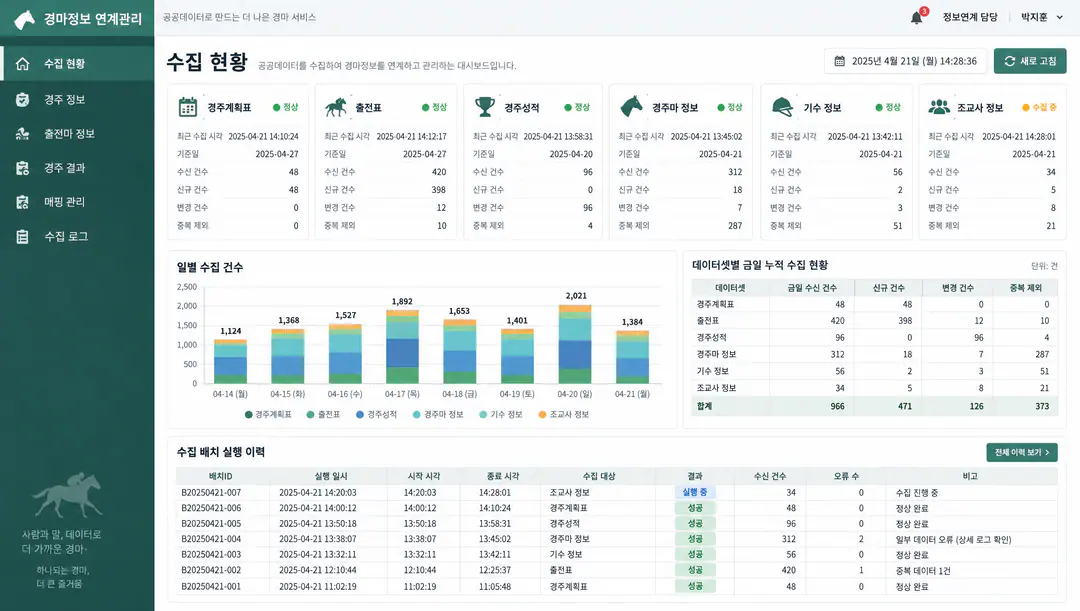Click the 결과 column header
Image resolution: width=1080 pixels, height=611 pixels.
coord(695,476)
